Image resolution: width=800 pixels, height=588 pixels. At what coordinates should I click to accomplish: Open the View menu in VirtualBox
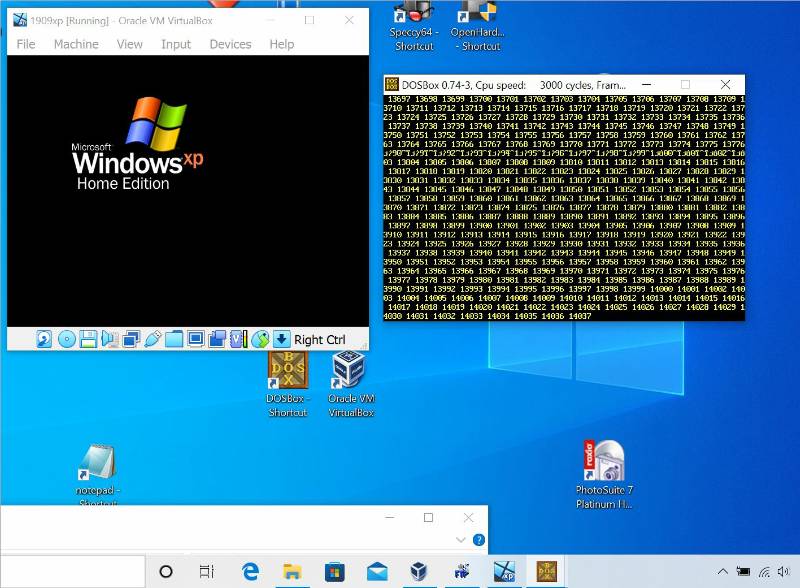coord(130,44)
